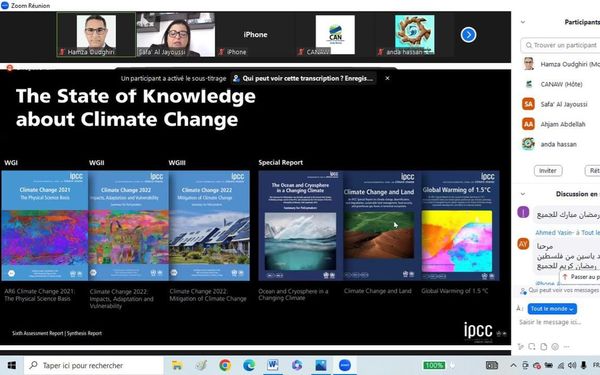Select Safa' Al Jayoussi's video thumbnail
The height and width of the screenshot is (375, 600).
click(176, 35)
